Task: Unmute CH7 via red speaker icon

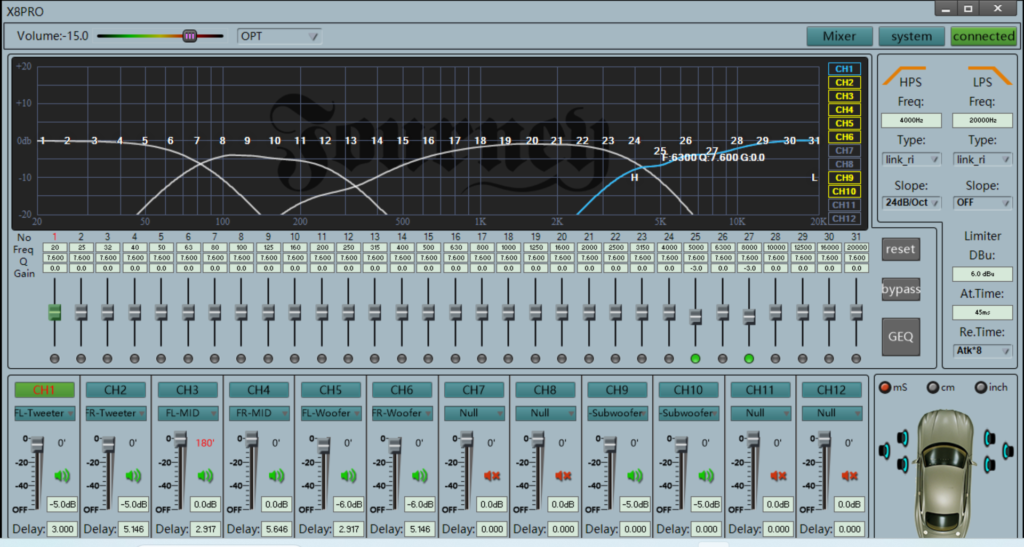Action: [x=492, y=476]
